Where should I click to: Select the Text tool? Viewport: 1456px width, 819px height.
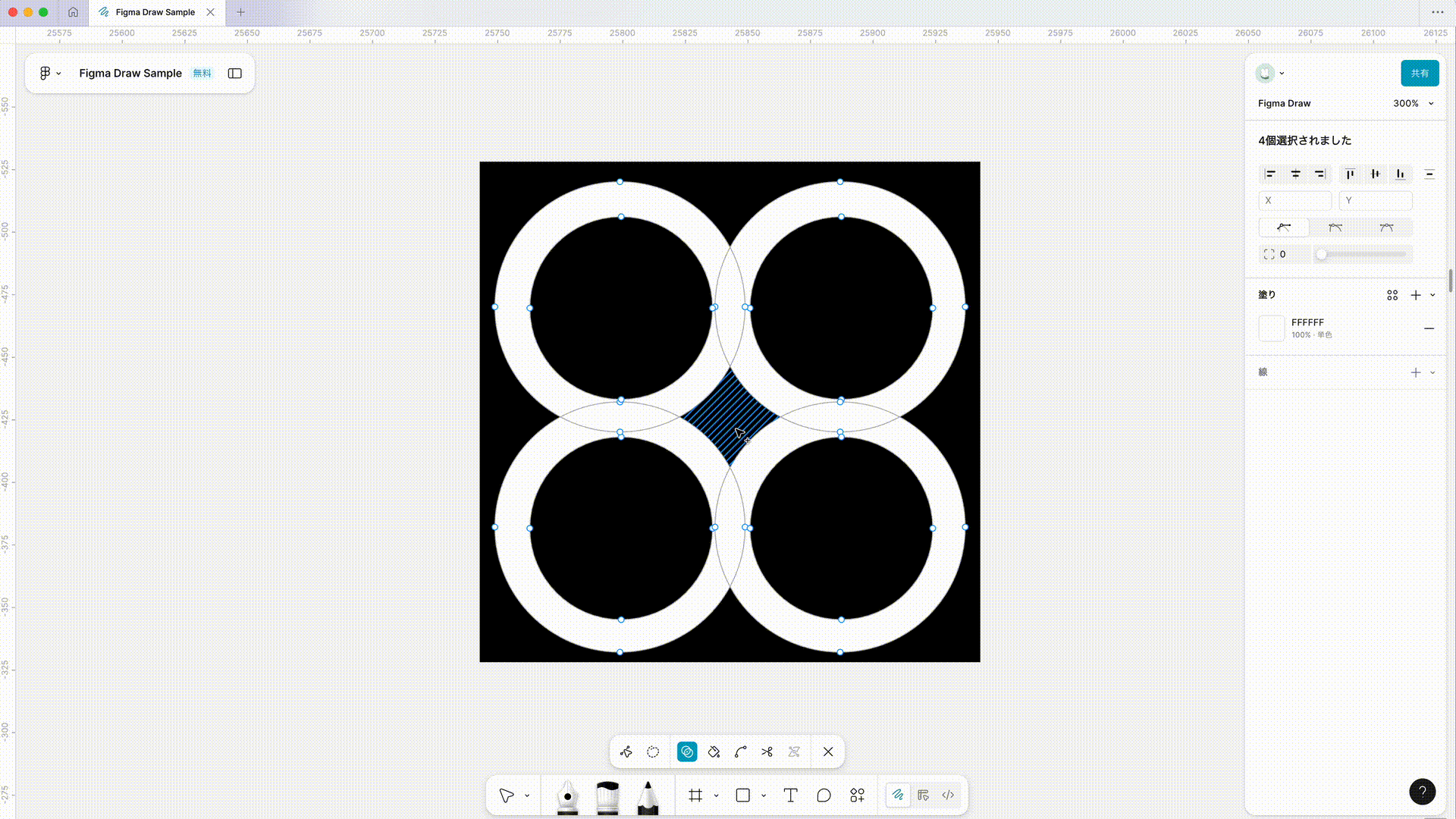tap(790, 795)
